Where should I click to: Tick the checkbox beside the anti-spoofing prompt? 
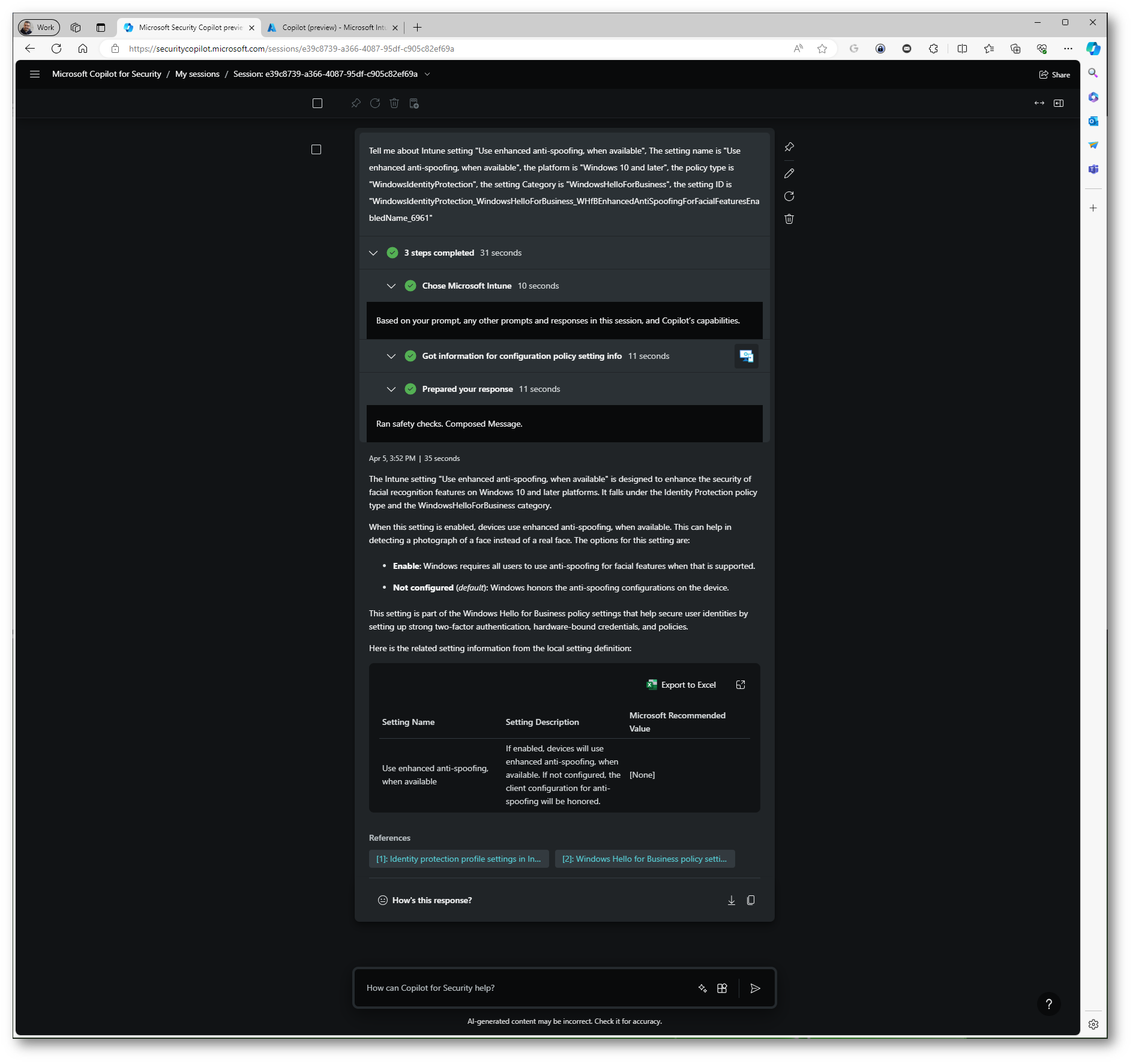click(316, 149)
